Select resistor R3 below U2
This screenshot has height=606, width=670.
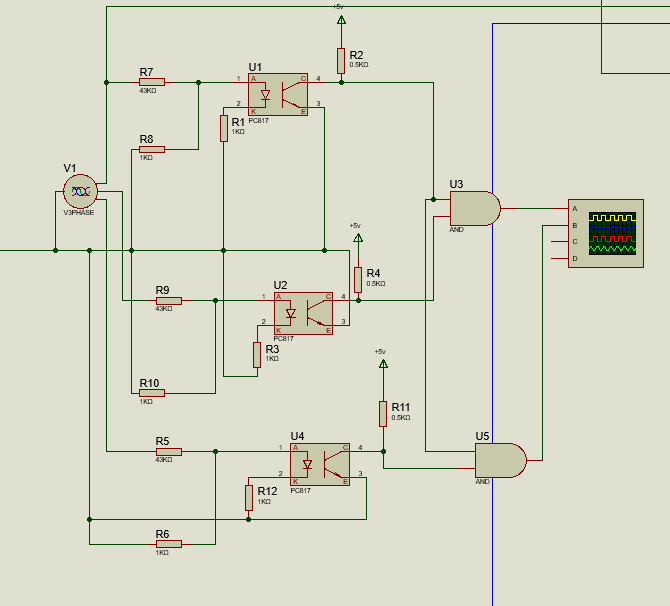click(257, 355)
